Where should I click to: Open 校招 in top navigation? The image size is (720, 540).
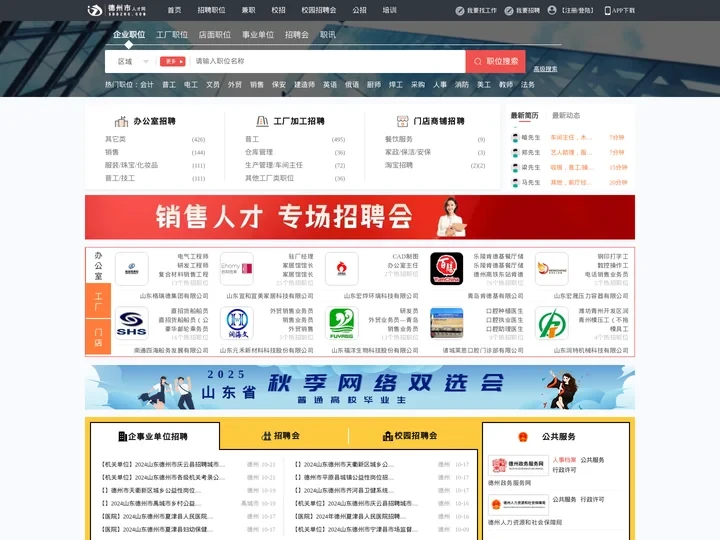pos(278,10)
